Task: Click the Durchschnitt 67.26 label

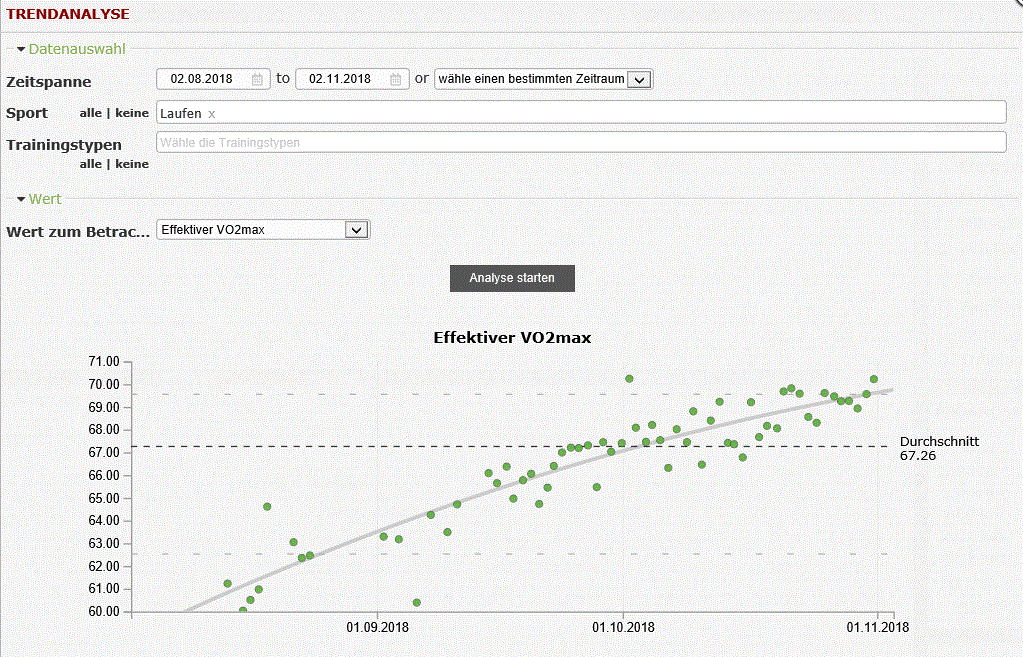Action: [939, 448]
